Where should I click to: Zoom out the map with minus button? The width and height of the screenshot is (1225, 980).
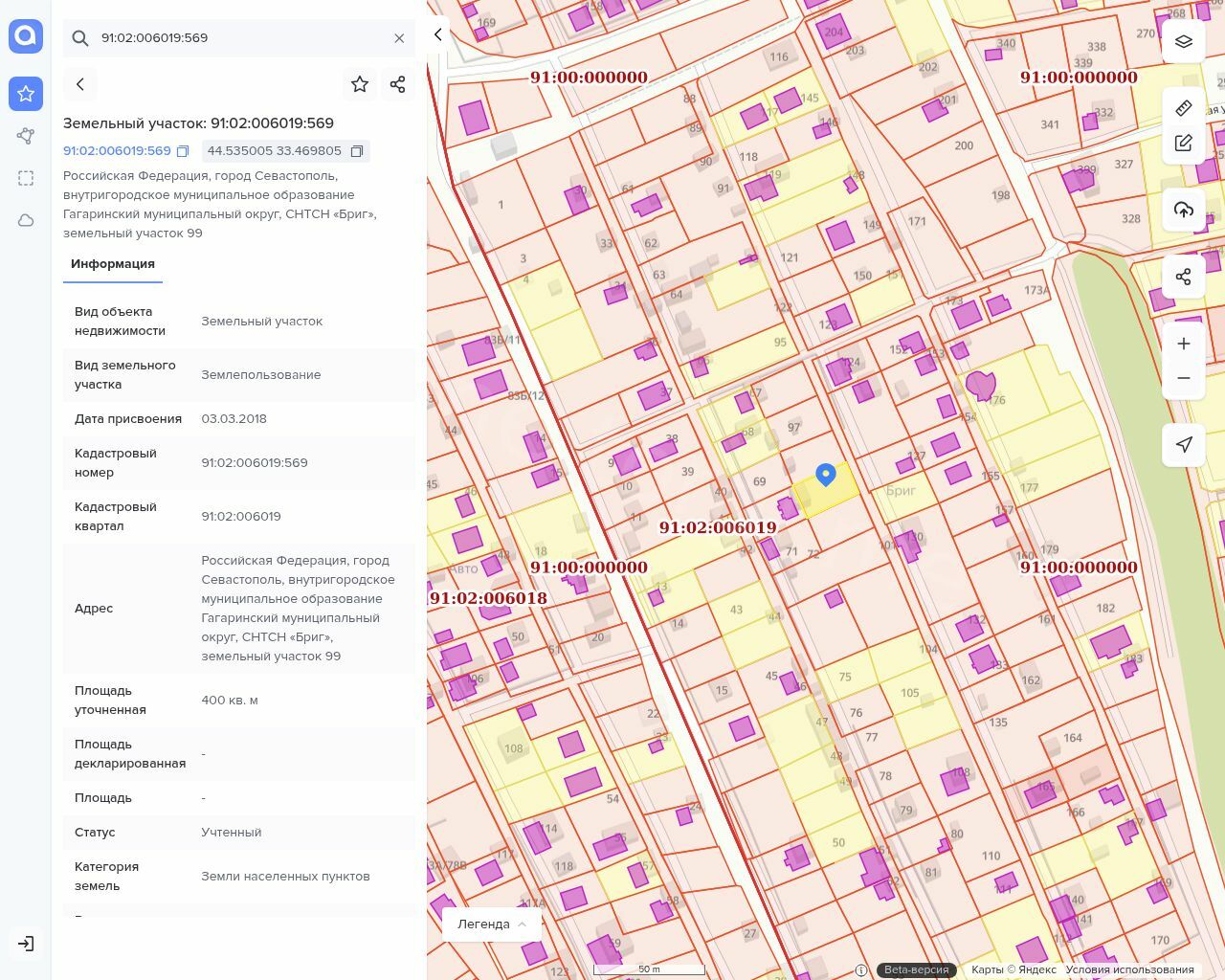coord(1183,378)
